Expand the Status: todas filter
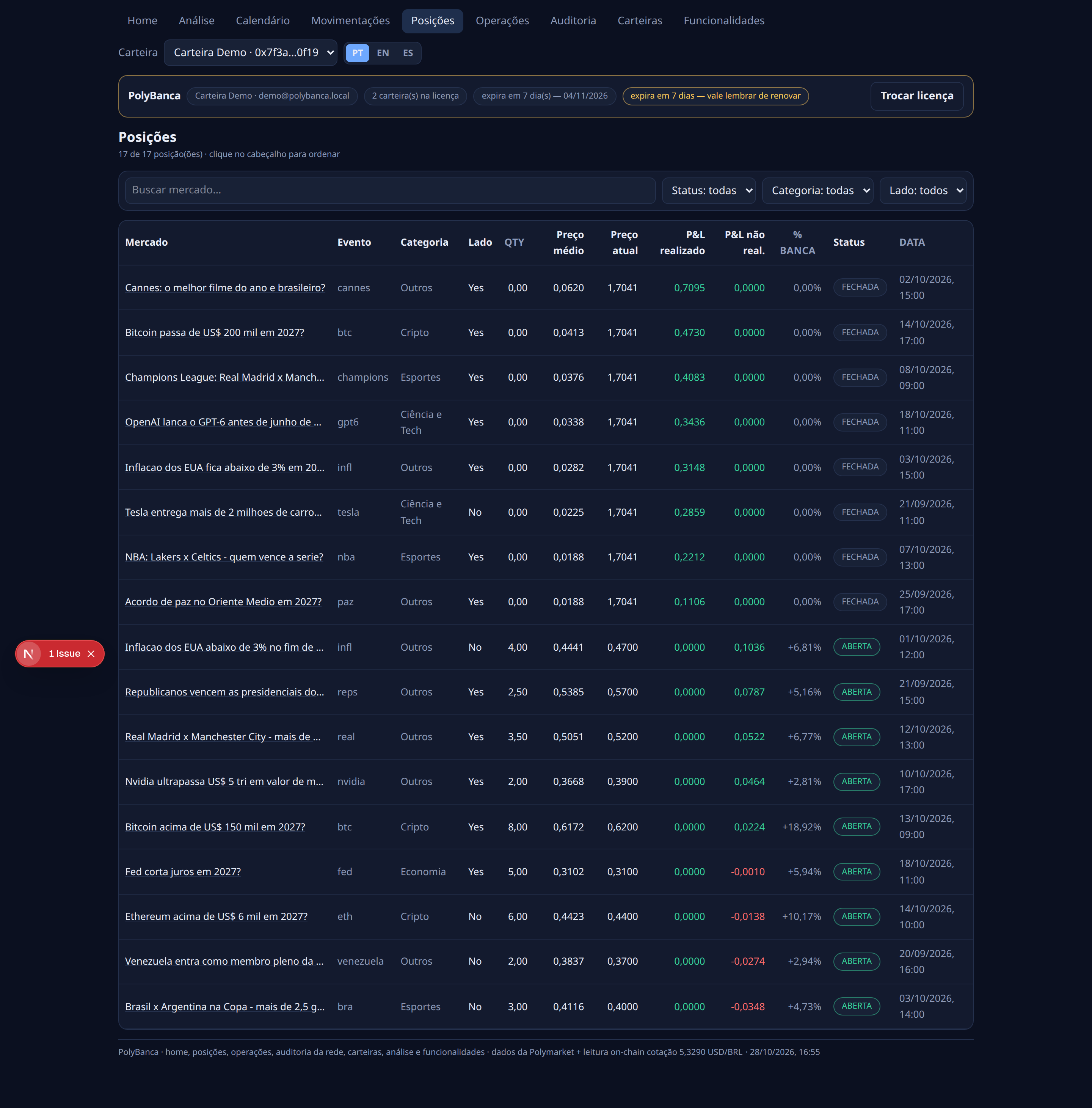This screenshot has height=1108, width=1092. [709, 190]
